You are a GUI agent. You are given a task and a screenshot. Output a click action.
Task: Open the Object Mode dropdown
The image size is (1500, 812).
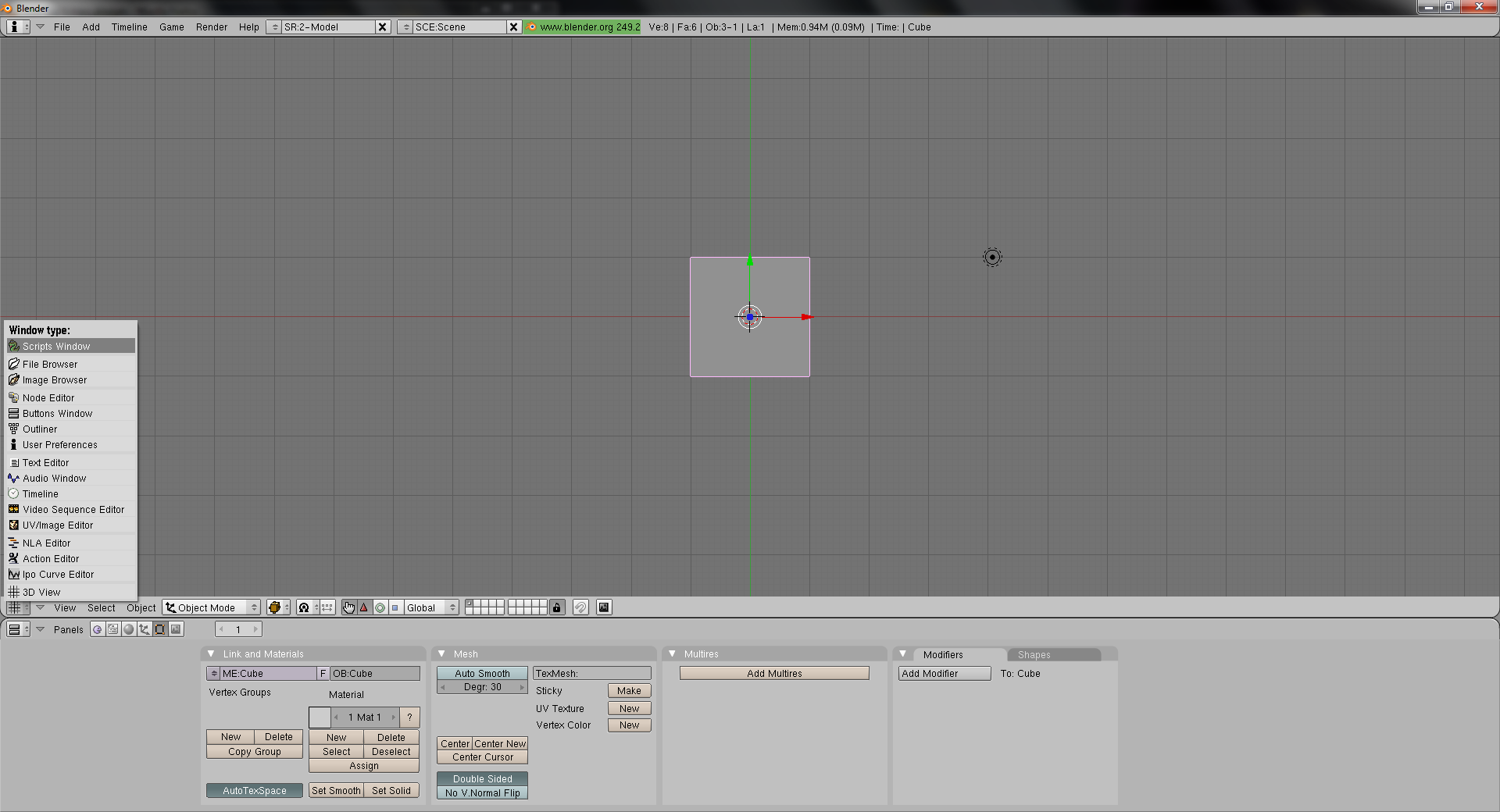coord(212,607)
